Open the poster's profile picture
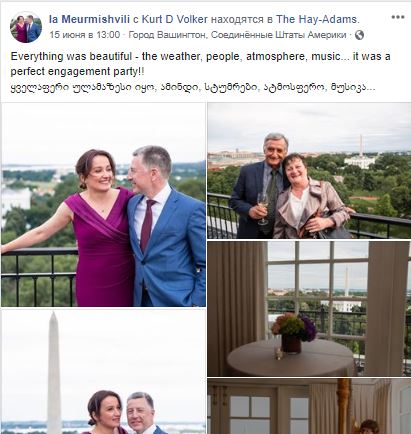Screen dimensions: 411x434 [26, 27]
